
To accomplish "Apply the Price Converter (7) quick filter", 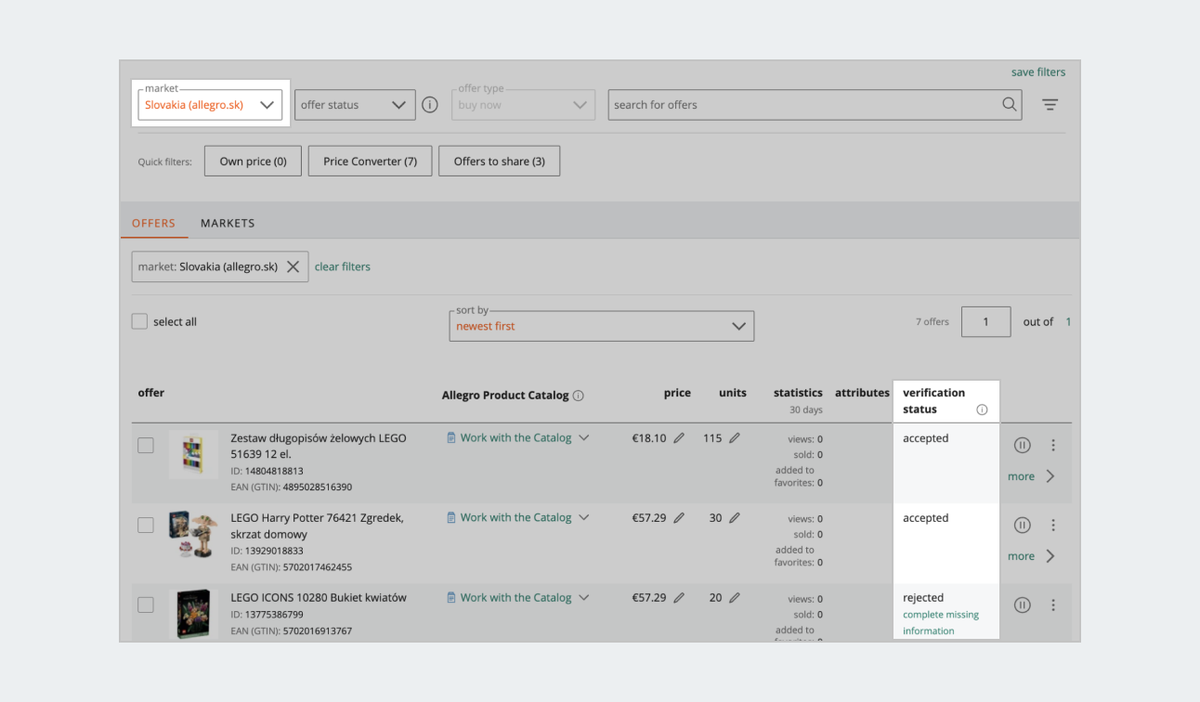I will pos(370,161).
